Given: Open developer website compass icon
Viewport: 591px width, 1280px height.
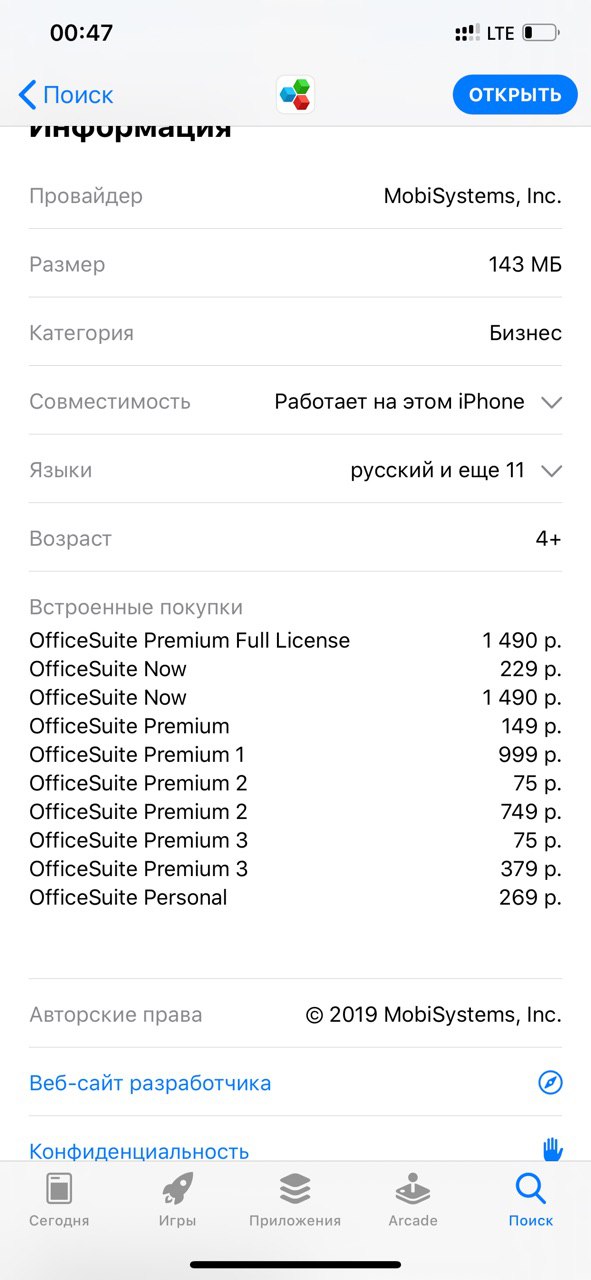Looking at the screenshot, I should [550, 1082].
